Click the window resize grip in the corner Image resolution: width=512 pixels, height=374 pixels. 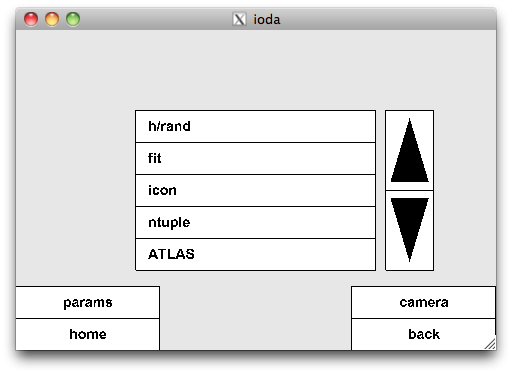490,344
